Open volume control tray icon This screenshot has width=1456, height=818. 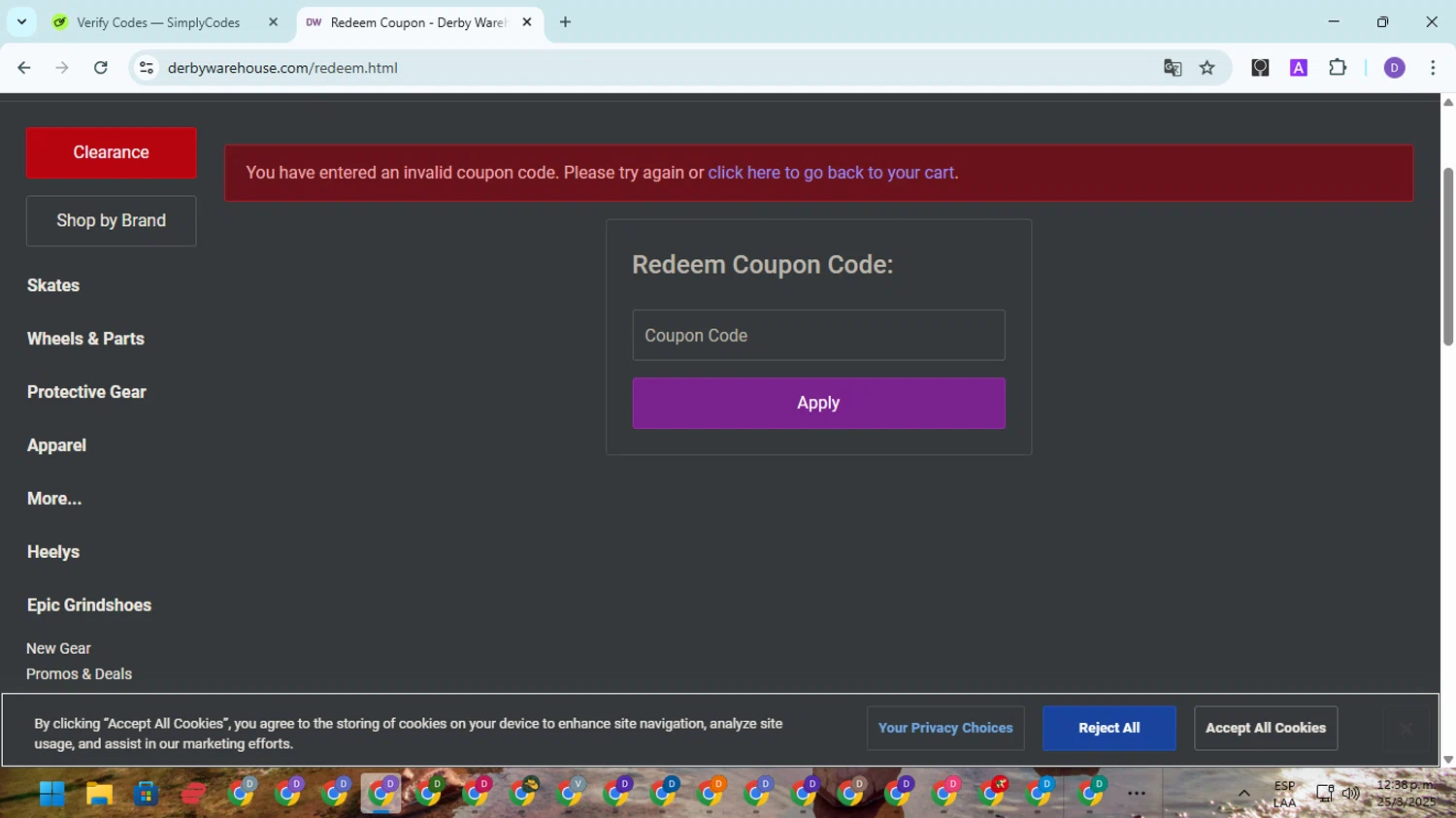(x=1350, y=794)
